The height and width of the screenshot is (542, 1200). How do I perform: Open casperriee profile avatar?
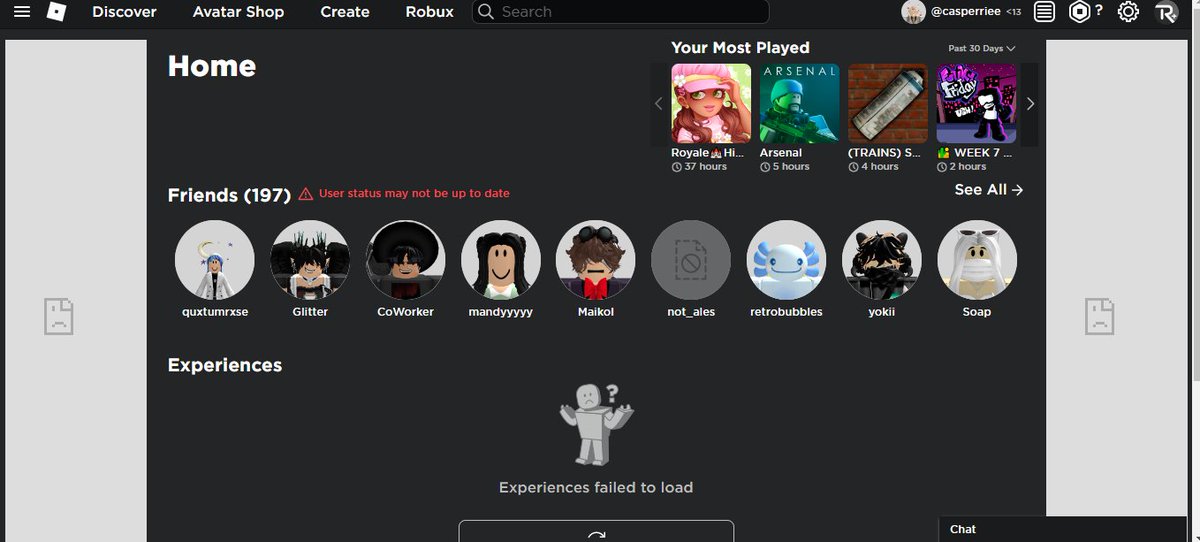click(x=913, y=12)
